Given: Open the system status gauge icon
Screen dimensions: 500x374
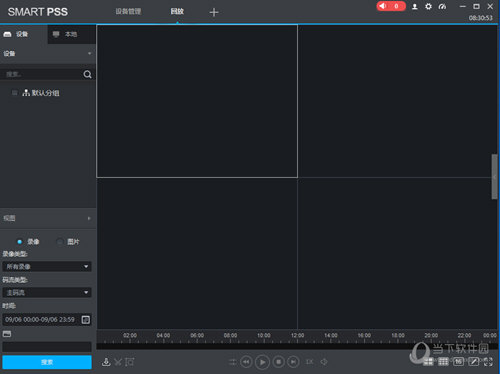Looking at the screenshot, I should 442,6.
